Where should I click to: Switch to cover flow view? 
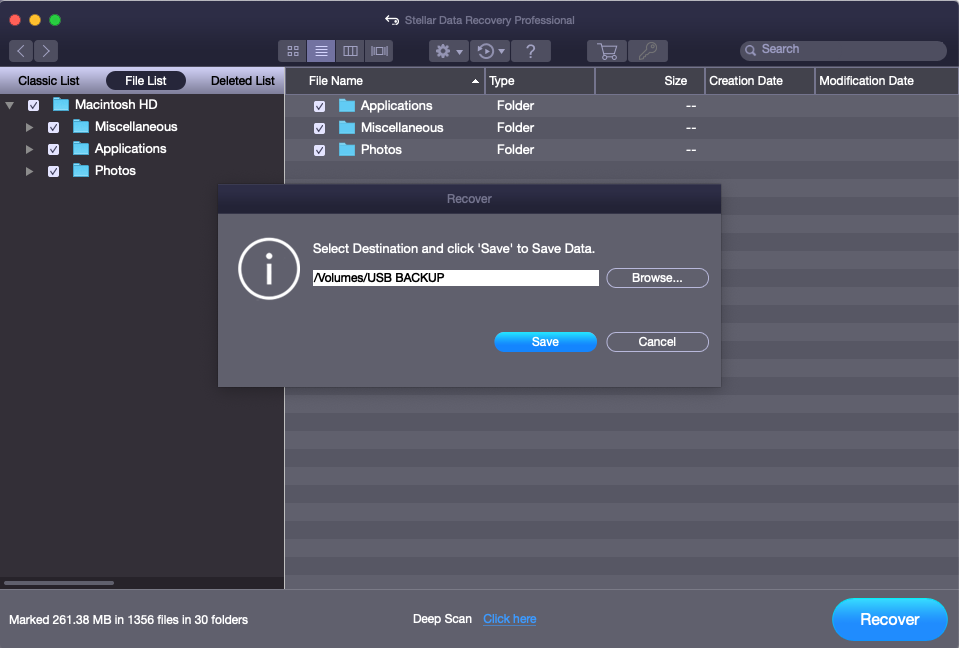[x=379, y=51]
